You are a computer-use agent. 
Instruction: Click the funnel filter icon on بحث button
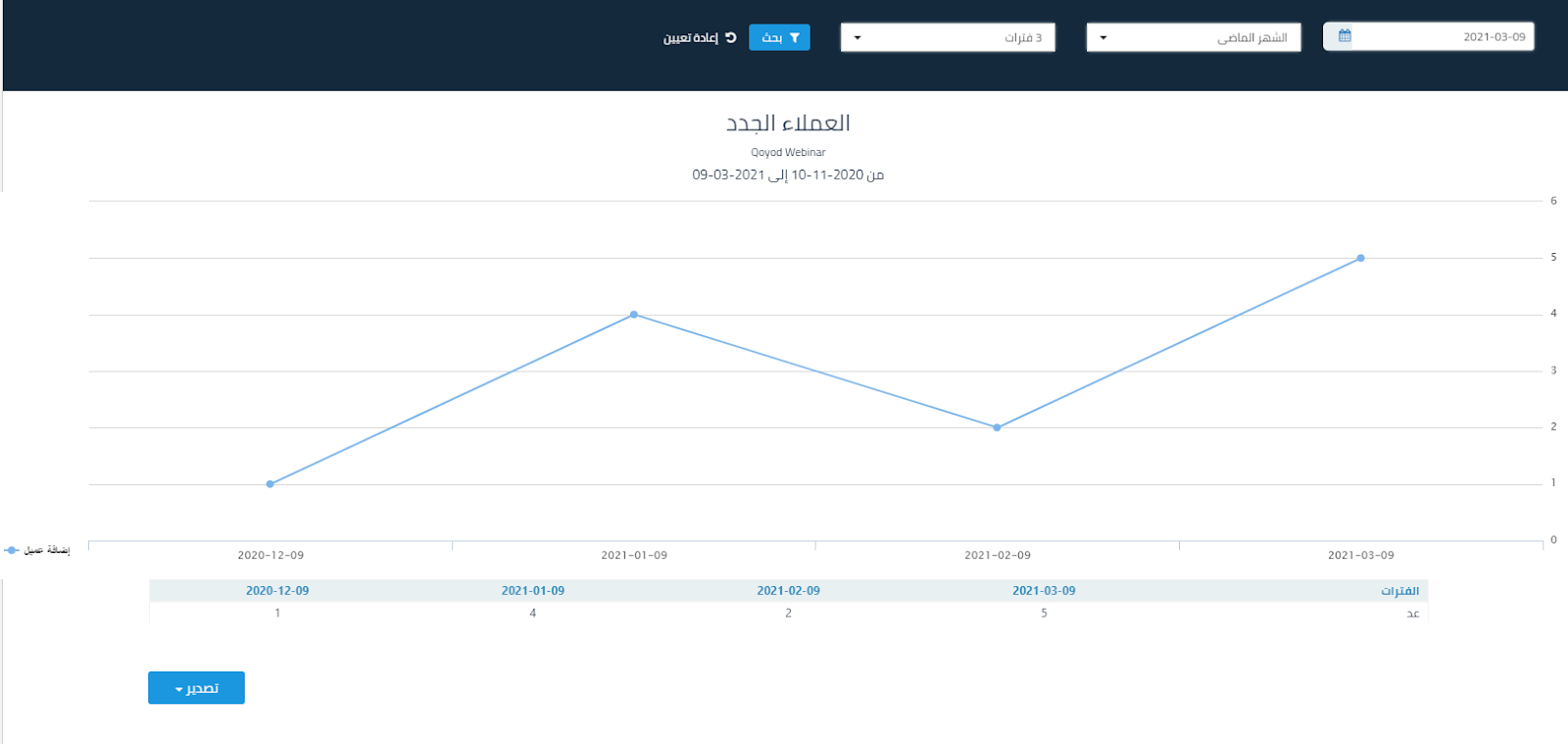[795, 38]
